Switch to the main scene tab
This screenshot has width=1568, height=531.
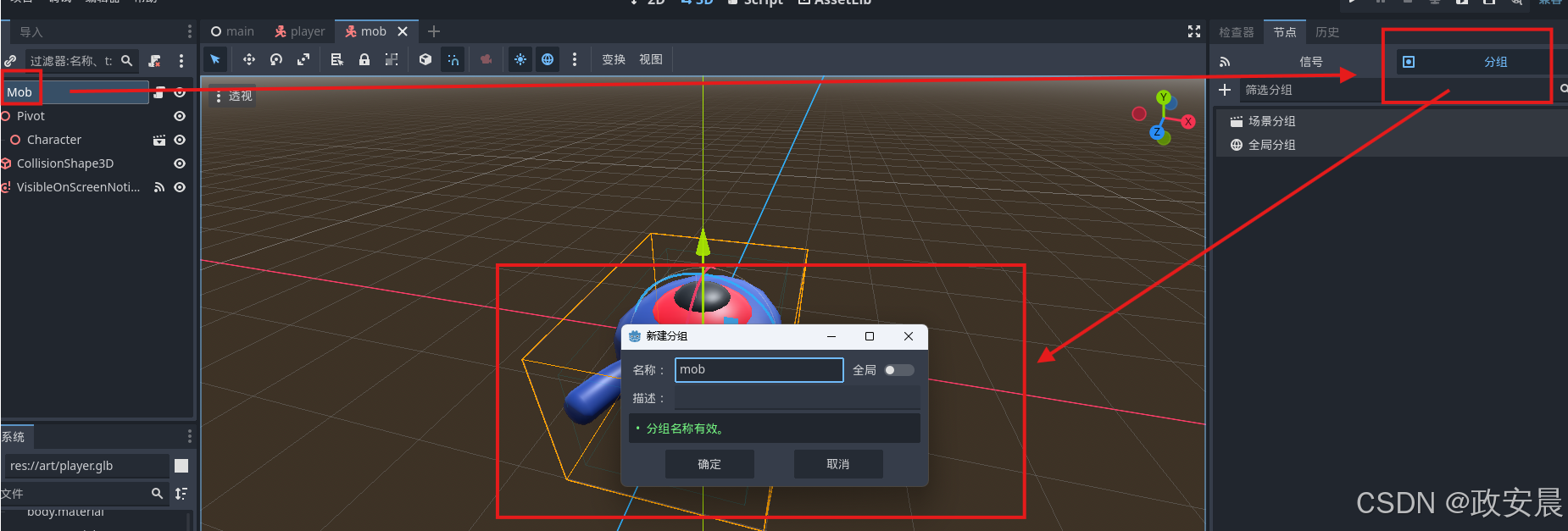(233, 31)
